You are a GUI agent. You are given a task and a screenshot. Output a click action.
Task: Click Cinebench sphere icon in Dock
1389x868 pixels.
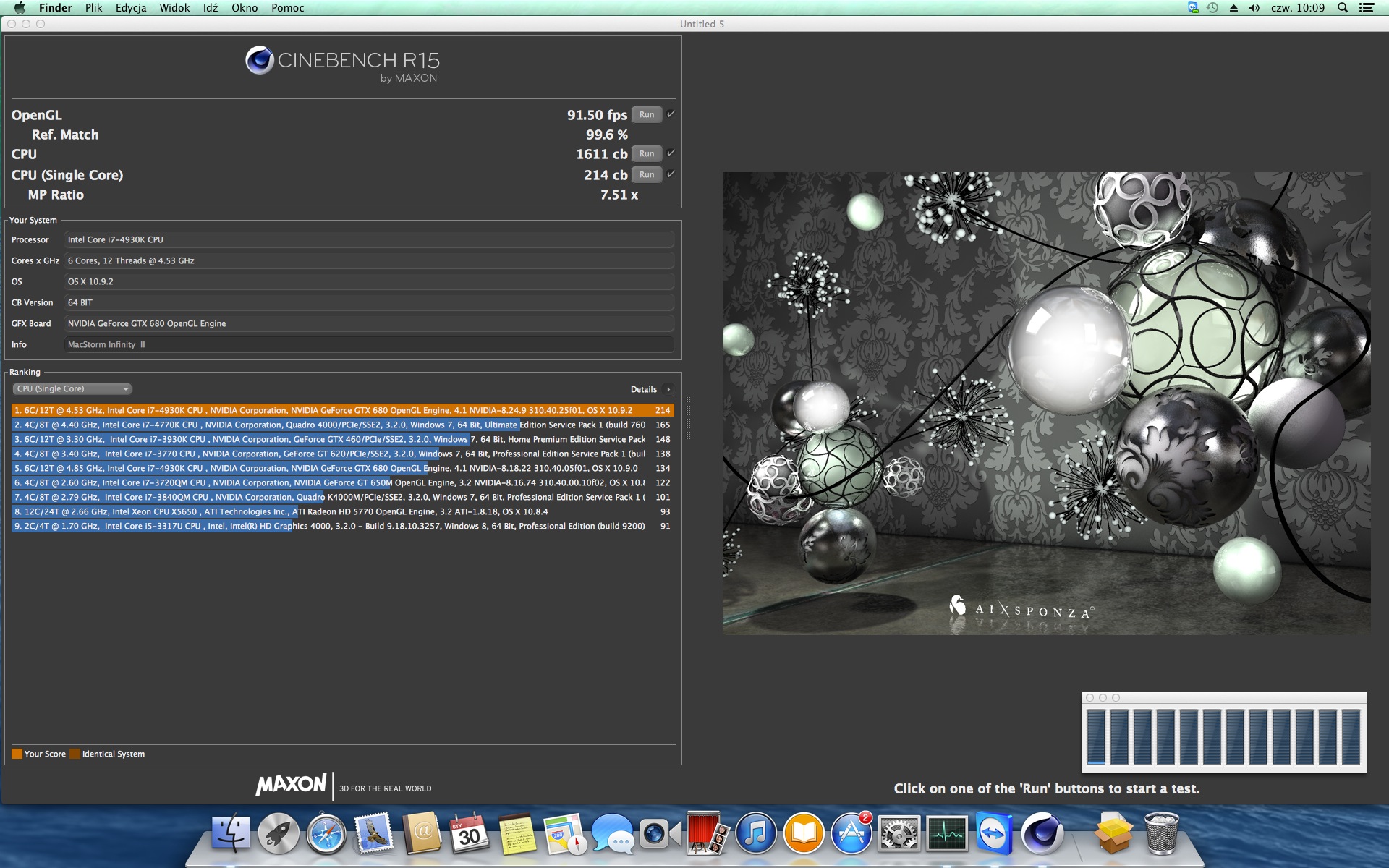coord(1042,833)
